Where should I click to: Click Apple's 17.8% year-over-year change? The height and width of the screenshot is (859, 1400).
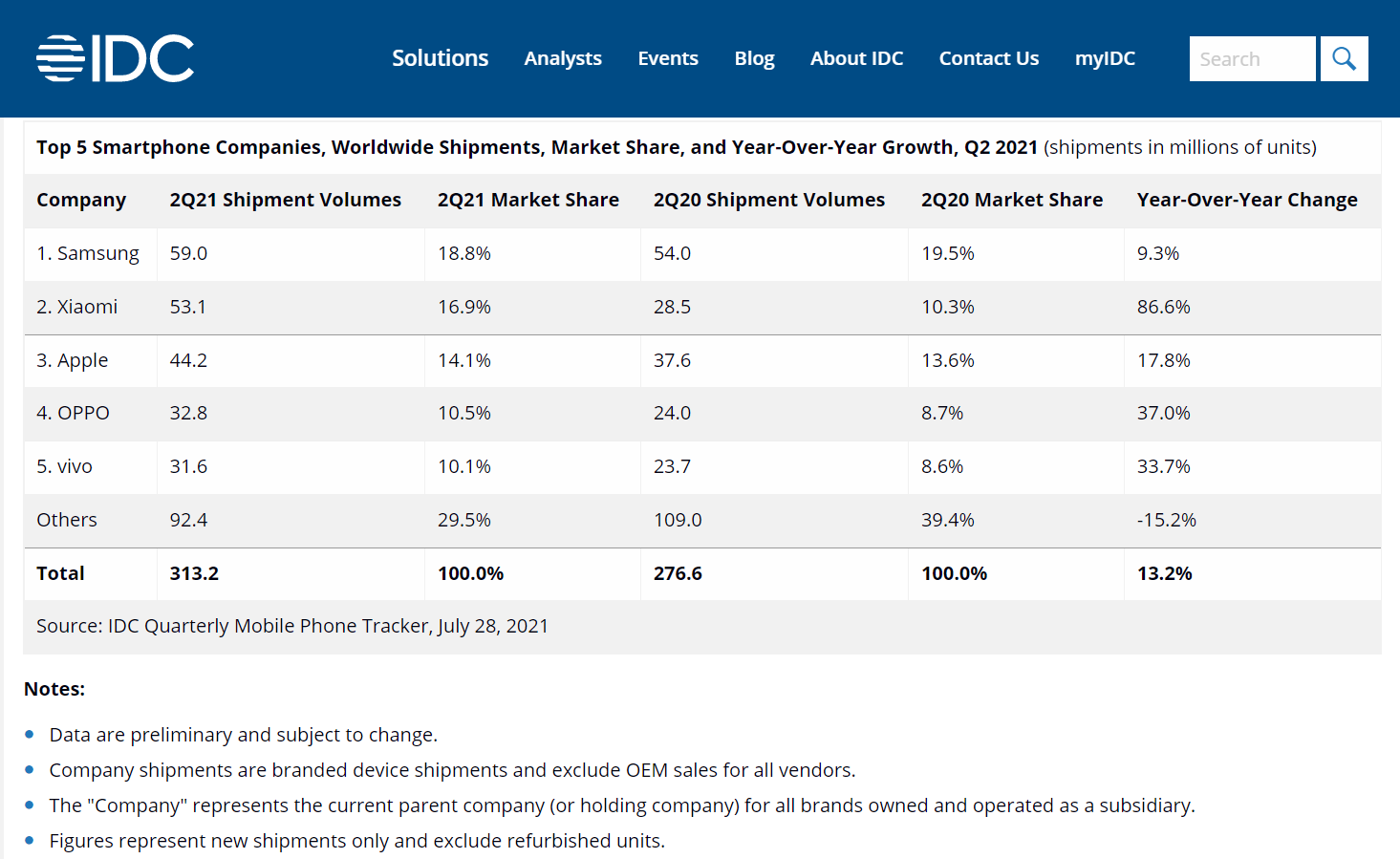pyautogui.click(x=1164, y=360)
